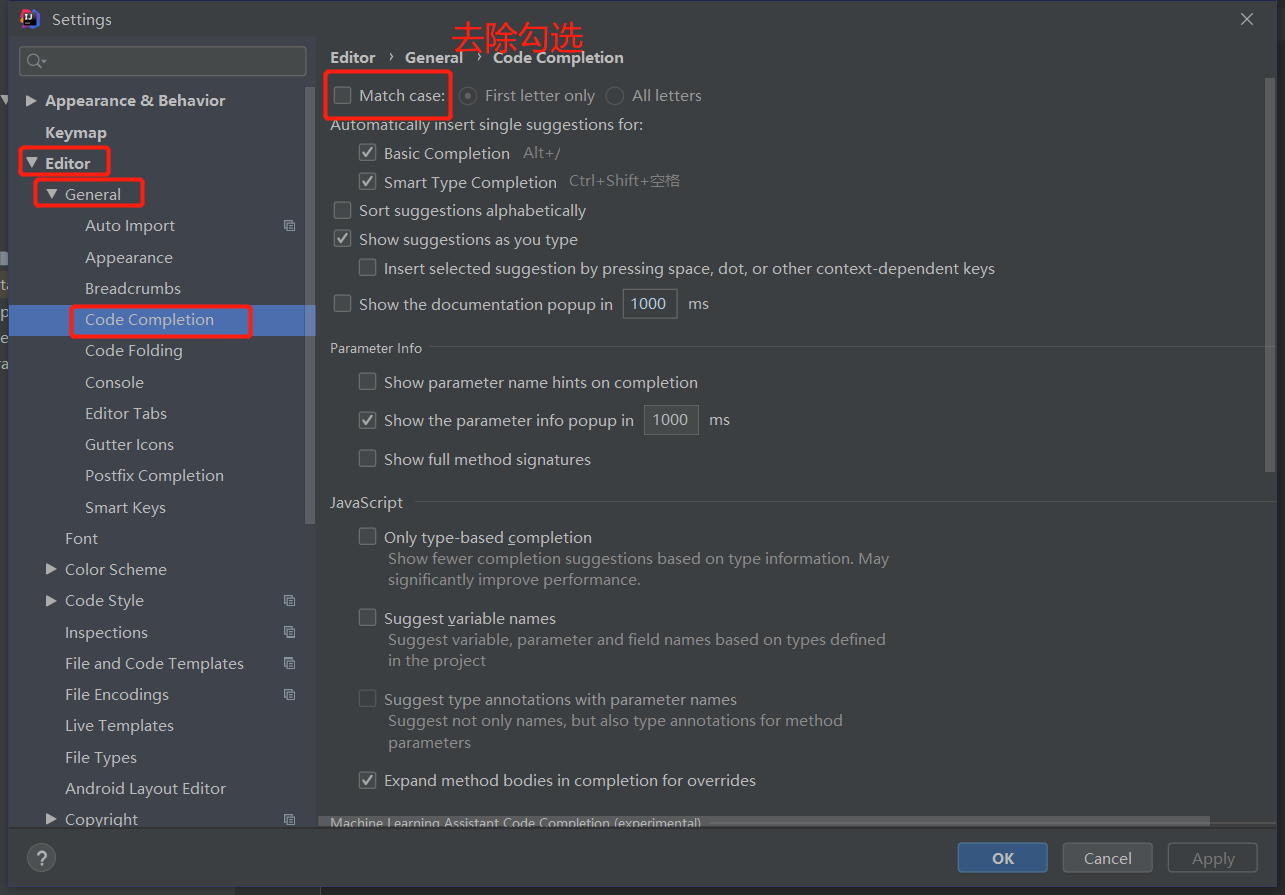Image resolution: width=1285 pixels, height=895 pixels.
Task: Open Android Layout Editor settings
Action: coord(146,788)
